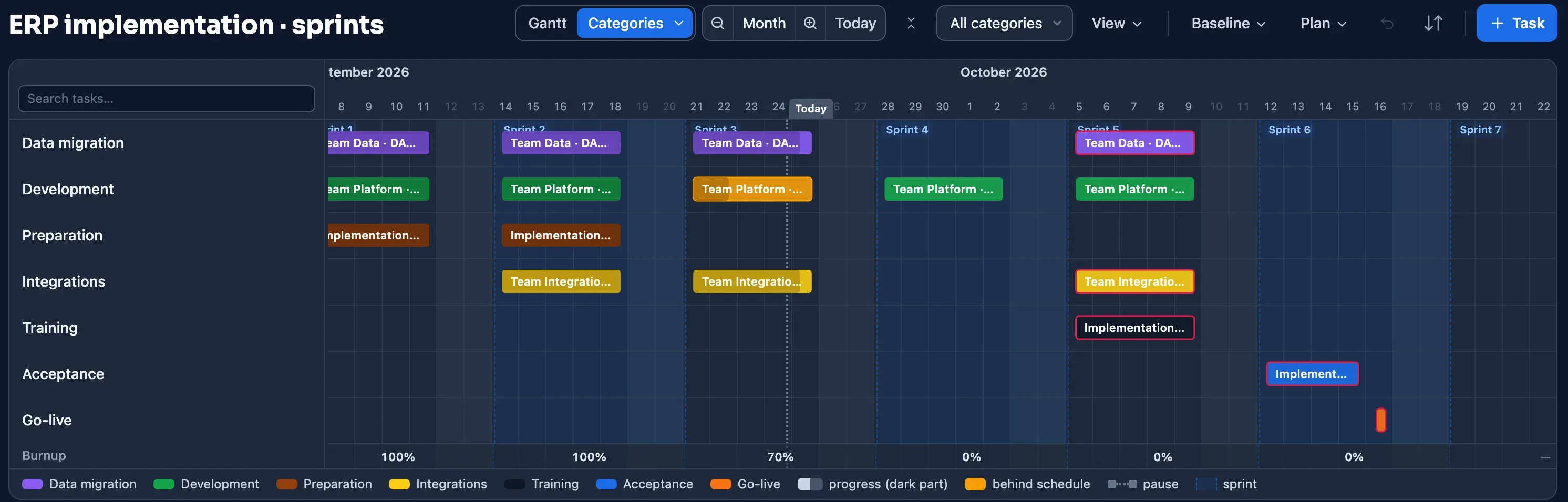1568x502 pixels.
Task: Select the Acceptance category row
Action: tap(166, 374)
